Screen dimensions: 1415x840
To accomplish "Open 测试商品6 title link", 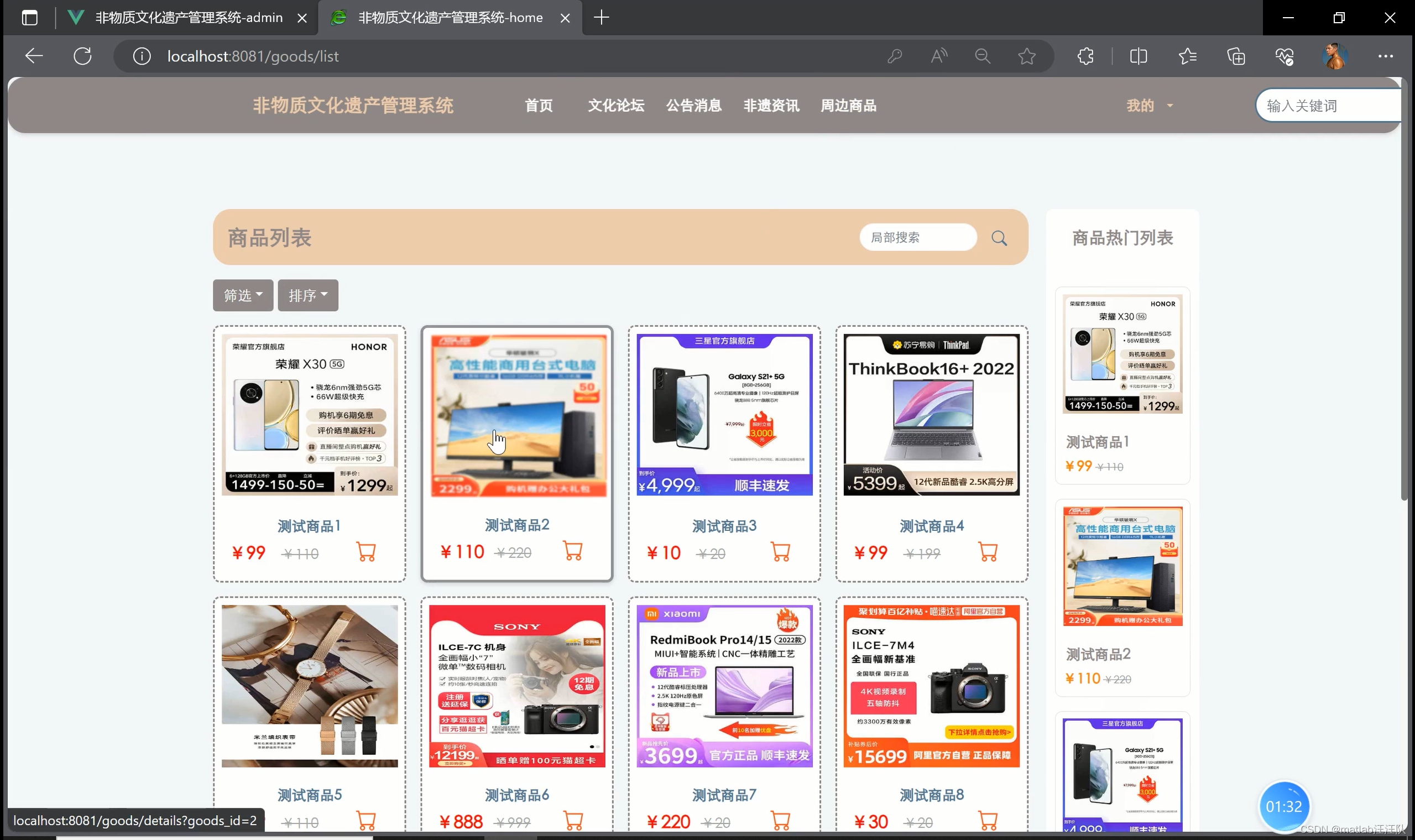I will pyautogui.click(x=517, y=795).
